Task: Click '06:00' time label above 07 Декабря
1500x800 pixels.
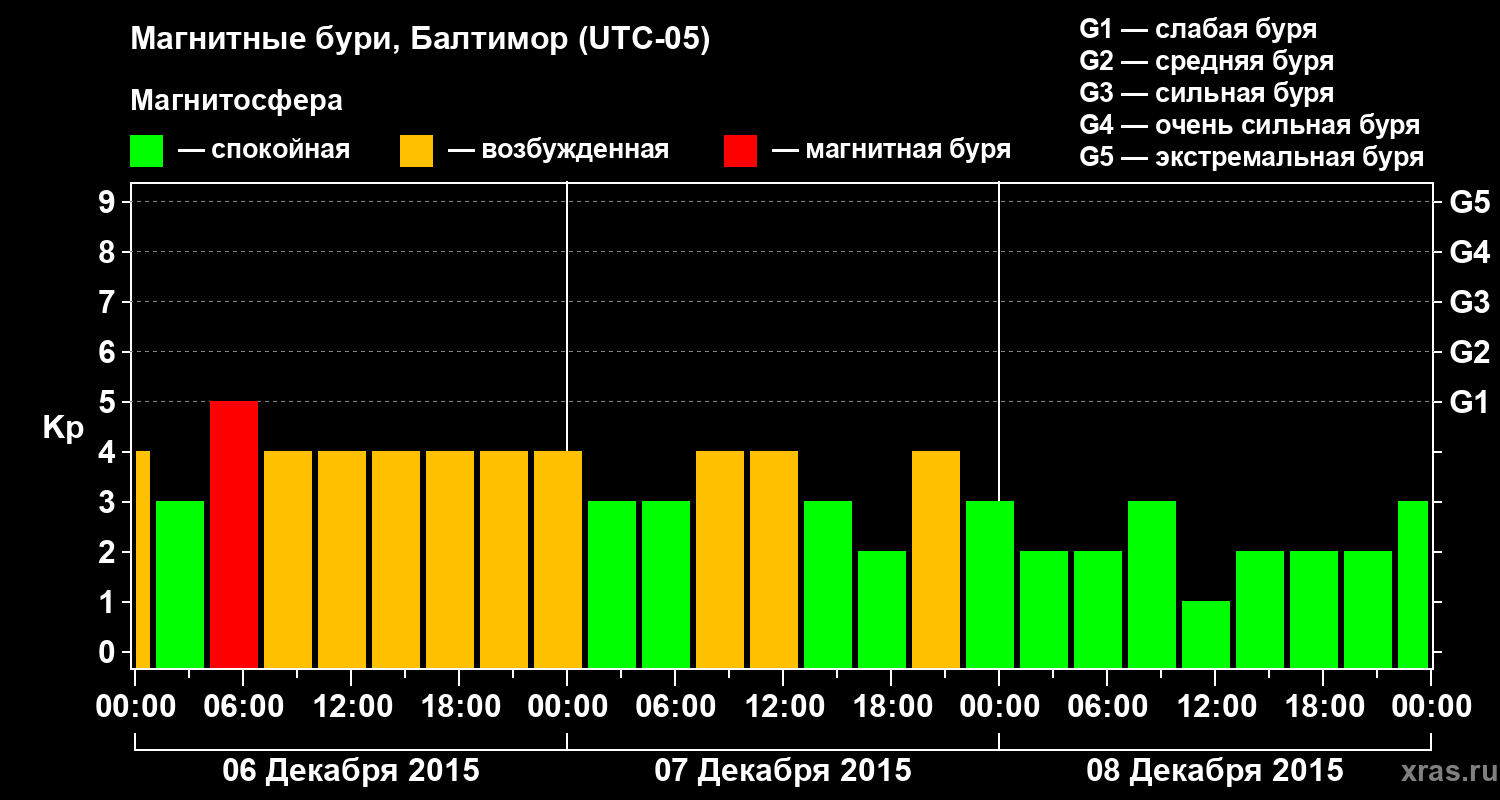Action: [x=675, y=706]
